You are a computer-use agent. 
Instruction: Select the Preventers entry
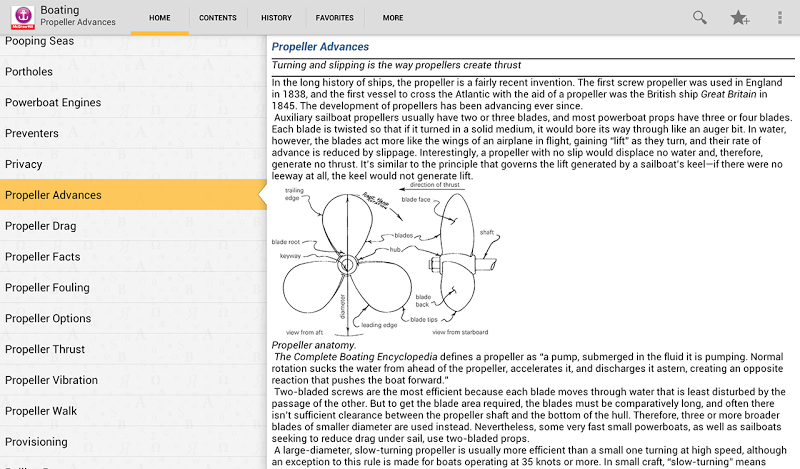tap(133, 133)
